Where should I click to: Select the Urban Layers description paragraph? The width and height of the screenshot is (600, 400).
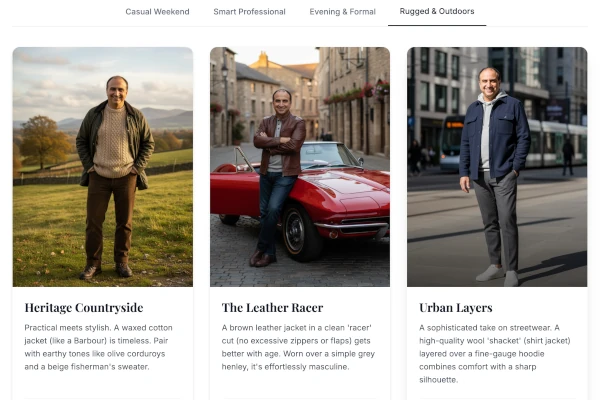point(495,354)
